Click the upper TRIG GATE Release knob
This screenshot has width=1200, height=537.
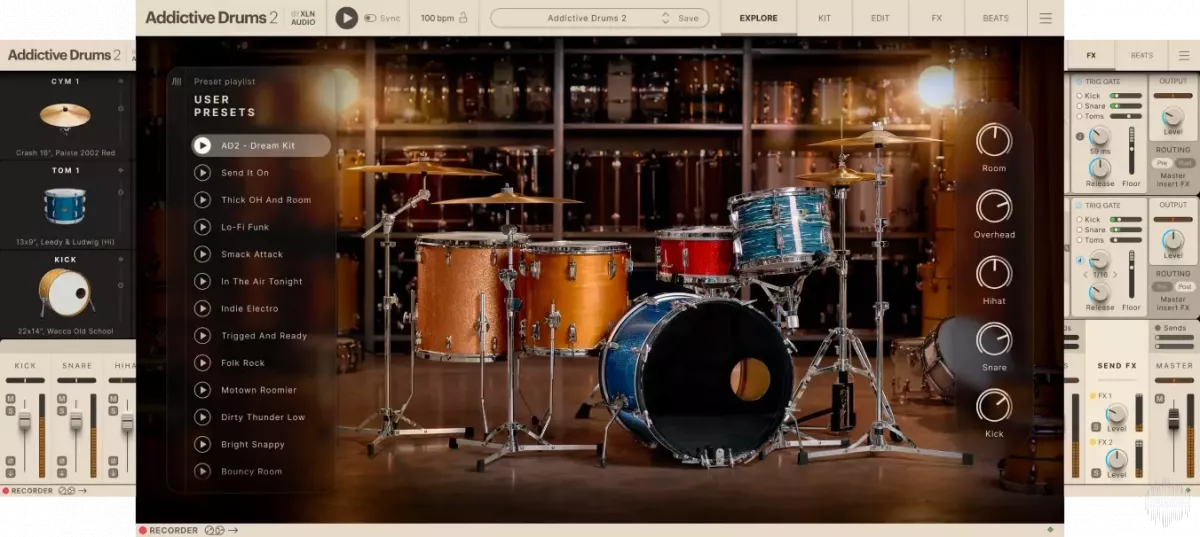click(x=1100, y=168)
